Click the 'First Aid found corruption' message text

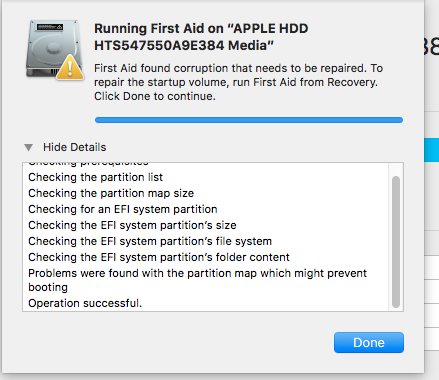(238, 82)
